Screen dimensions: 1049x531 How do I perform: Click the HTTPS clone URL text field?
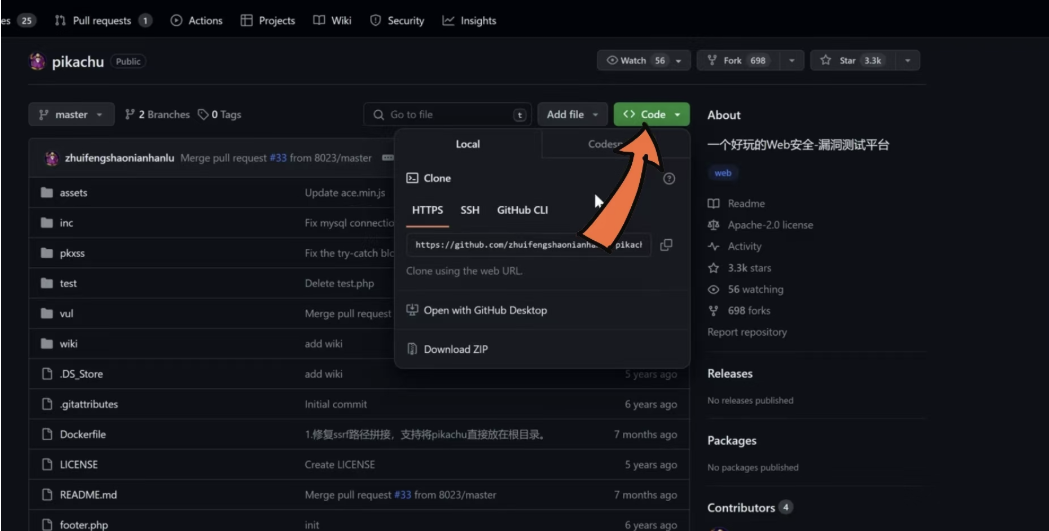(529, 245)
